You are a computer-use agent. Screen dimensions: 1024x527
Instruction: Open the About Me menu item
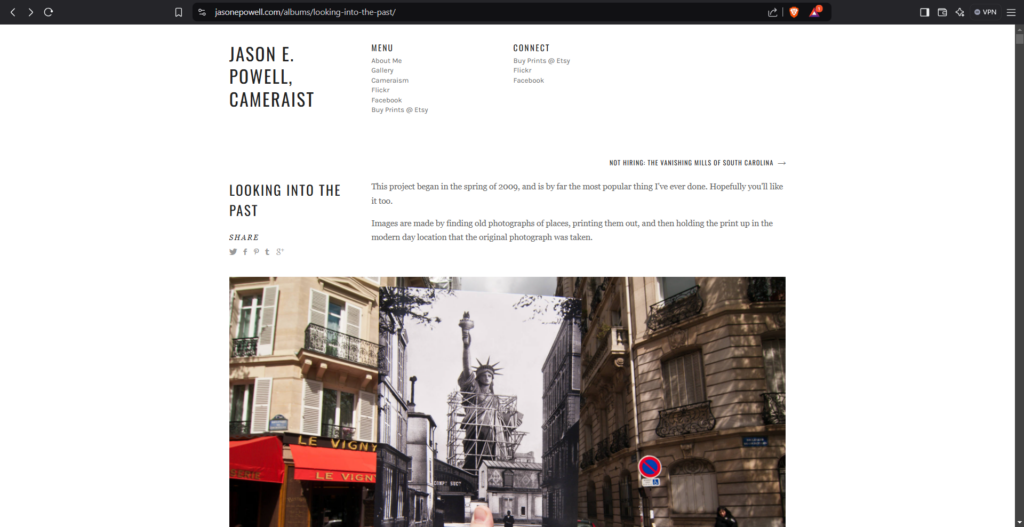tap(386, 61)
